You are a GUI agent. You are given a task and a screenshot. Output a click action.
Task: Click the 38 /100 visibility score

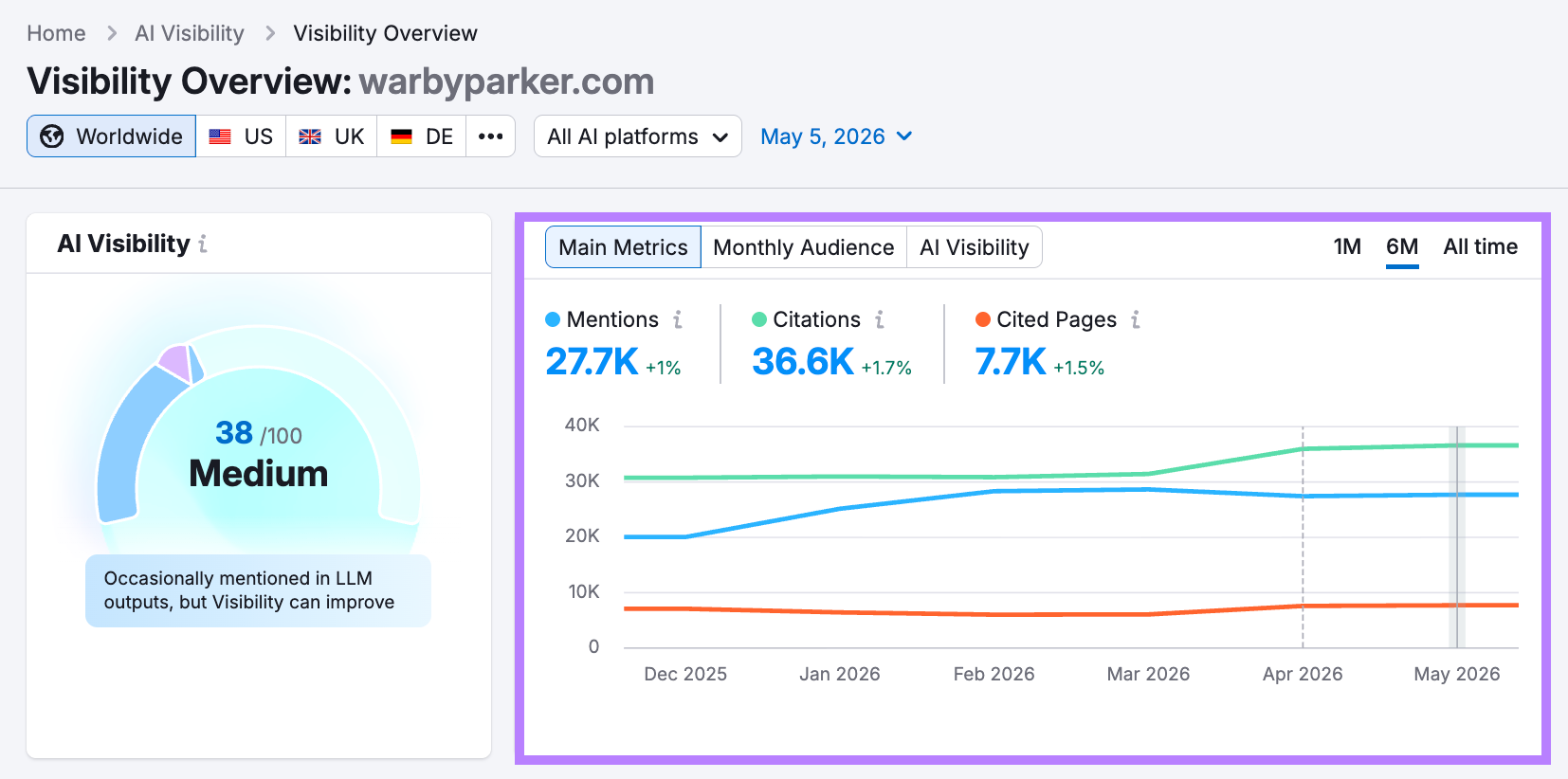pos(259,433)
